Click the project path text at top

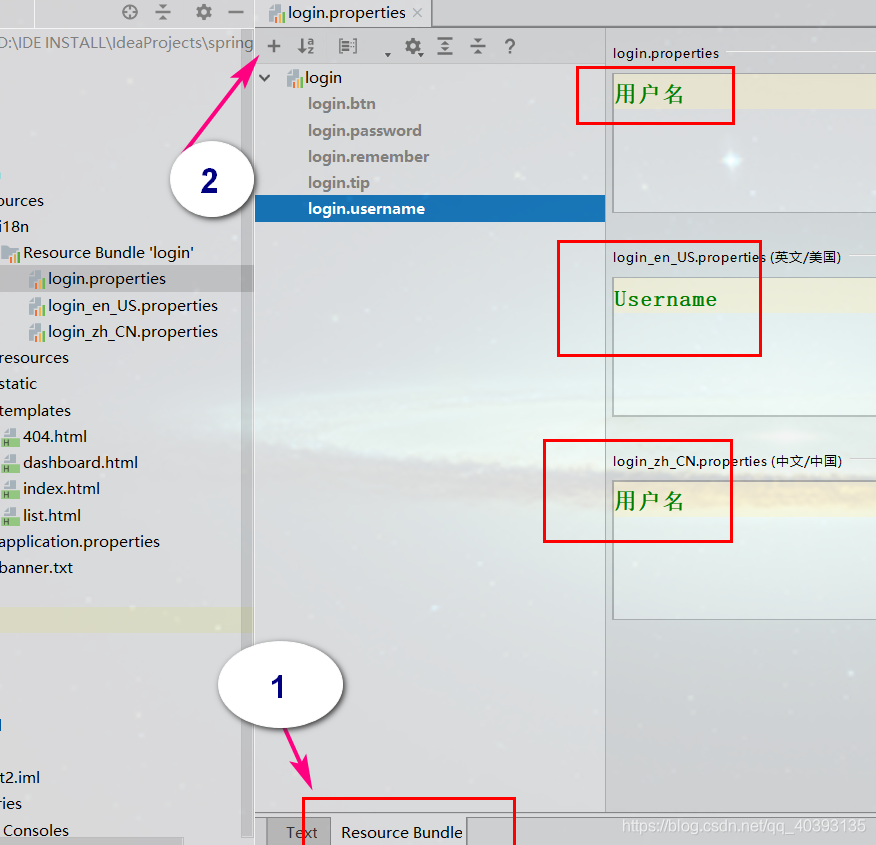coord(126,42)
